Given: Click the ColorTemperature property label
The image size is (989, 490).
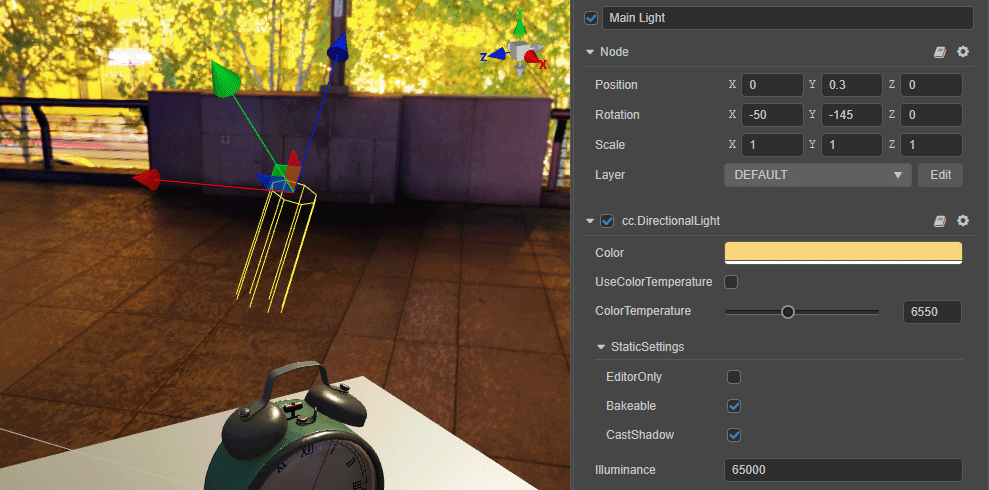Looking at the screenshot, I should [643, 312].
